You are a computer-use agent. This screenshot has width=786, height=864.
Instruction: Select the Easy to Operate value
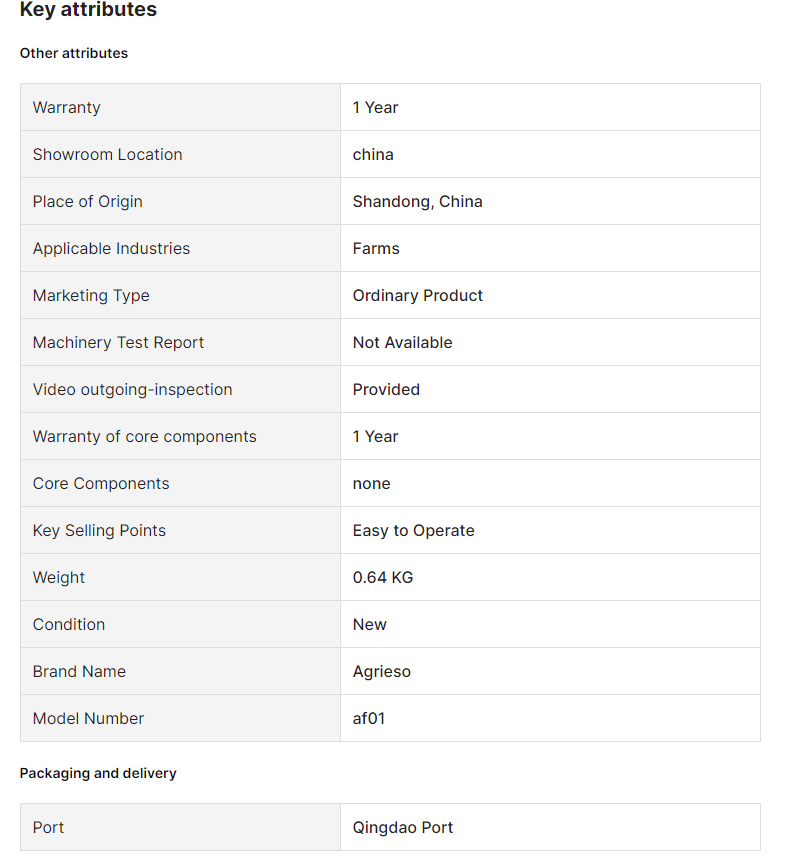coord(413,531)
